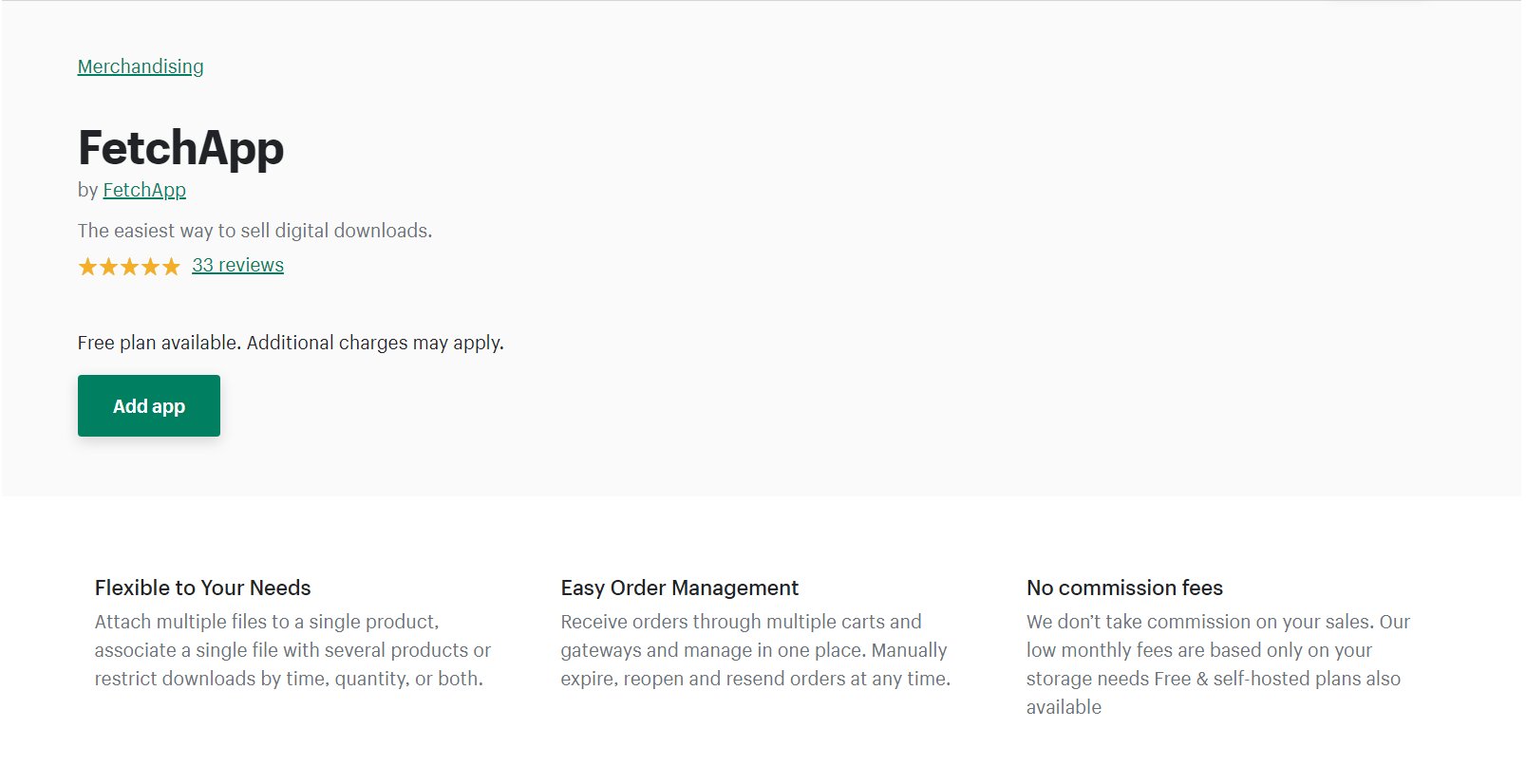Click description starting 'Attach multiple files'
1526x784 pixels.
coord(292,650)
